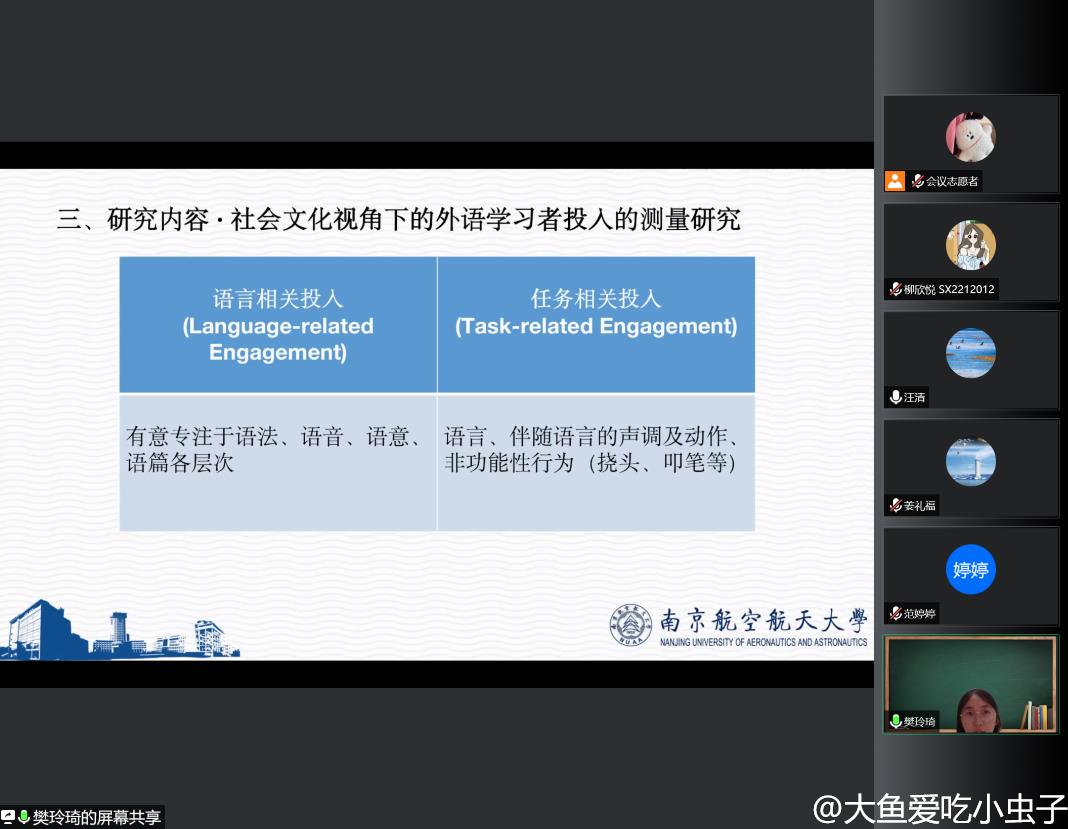Click the orange host icon on 会议志愿者 tile
This screenshot has height=829, width=1068.
click(x=895, y=181)
